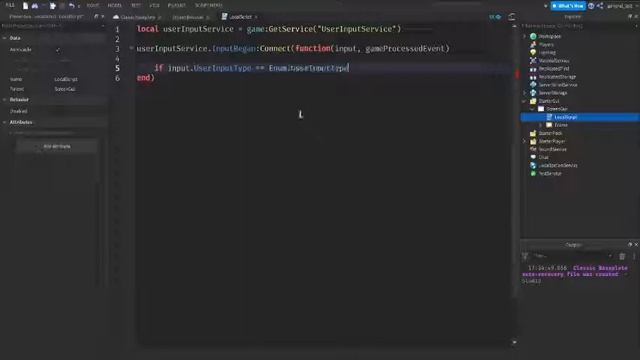Click the MaterialService icon in Explorer
The image size is (640, 360).
pos(533,60)
